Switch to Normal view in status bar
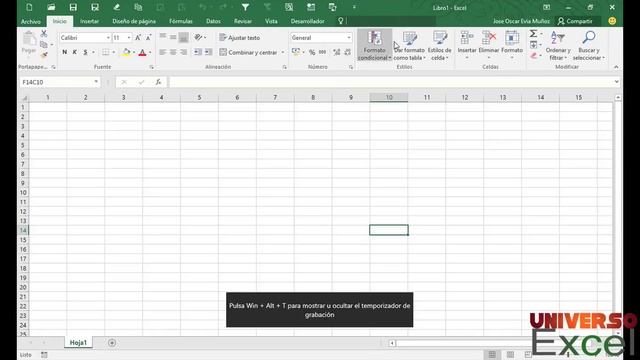The image size is (640, 360). point(492,355)
